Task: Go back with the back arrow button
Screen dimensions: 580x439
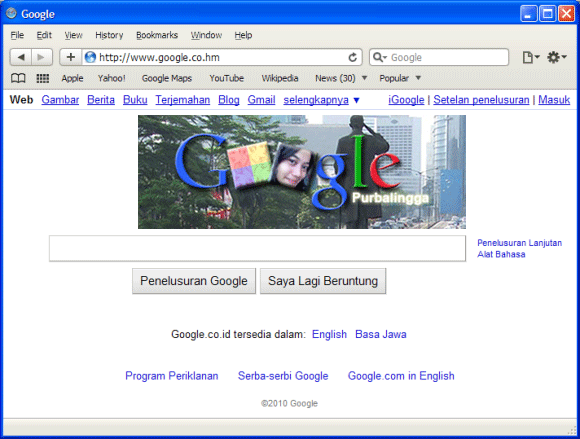Action: tap(21, 57)
